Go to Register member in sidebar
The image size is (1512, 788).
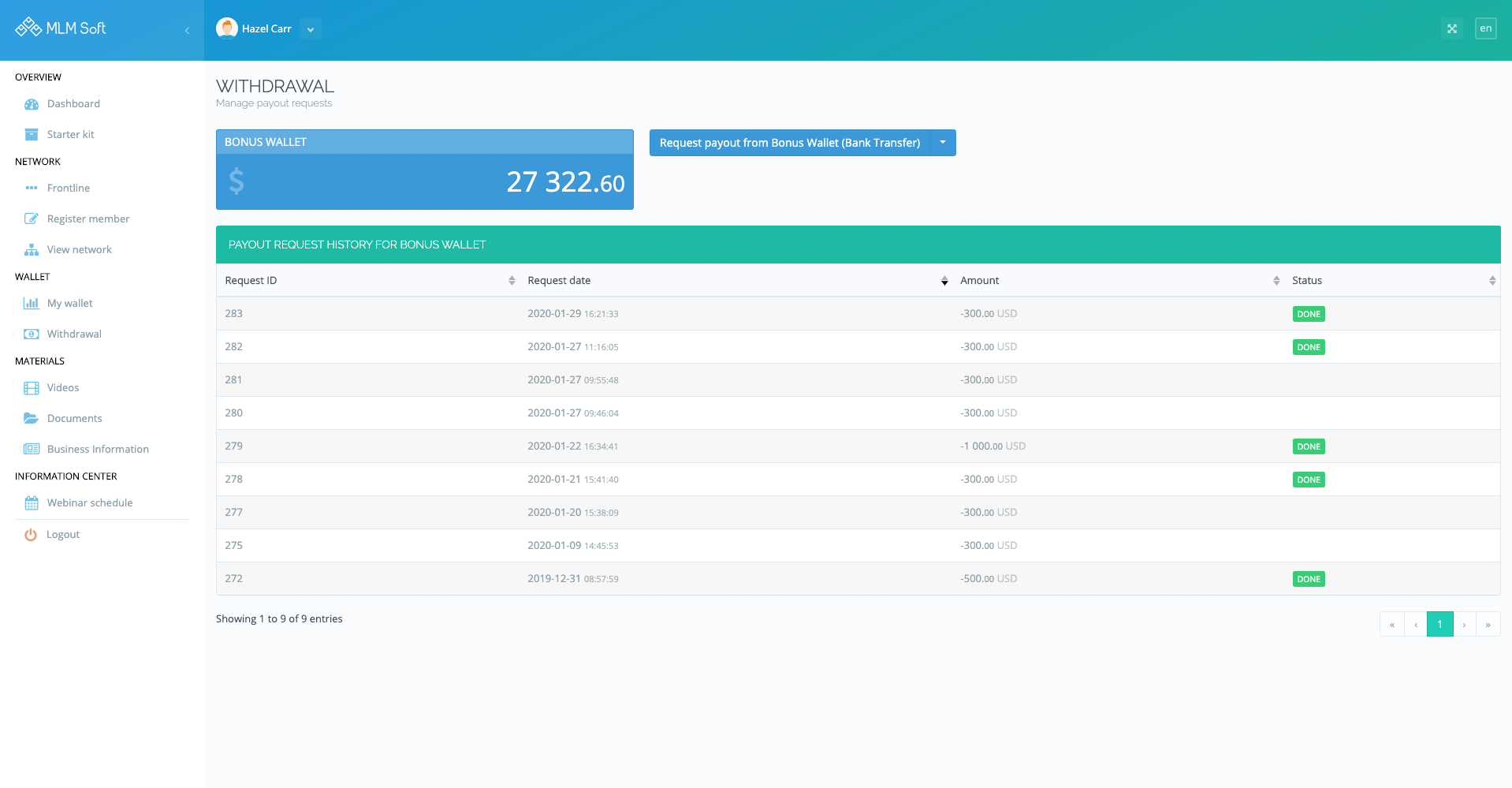88,219
